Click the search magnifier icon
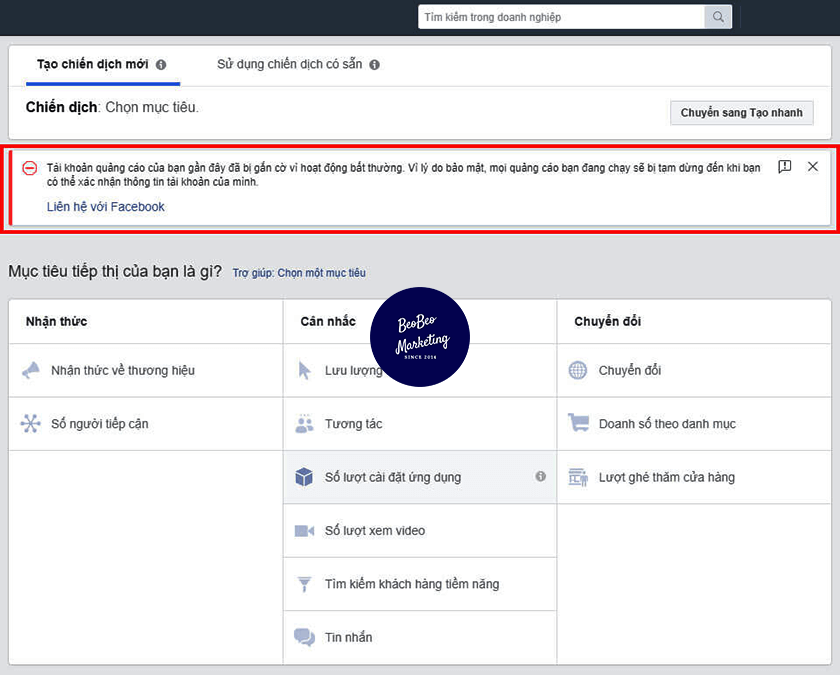This screenshot has height=675, width=840. [x=718, y=17]
